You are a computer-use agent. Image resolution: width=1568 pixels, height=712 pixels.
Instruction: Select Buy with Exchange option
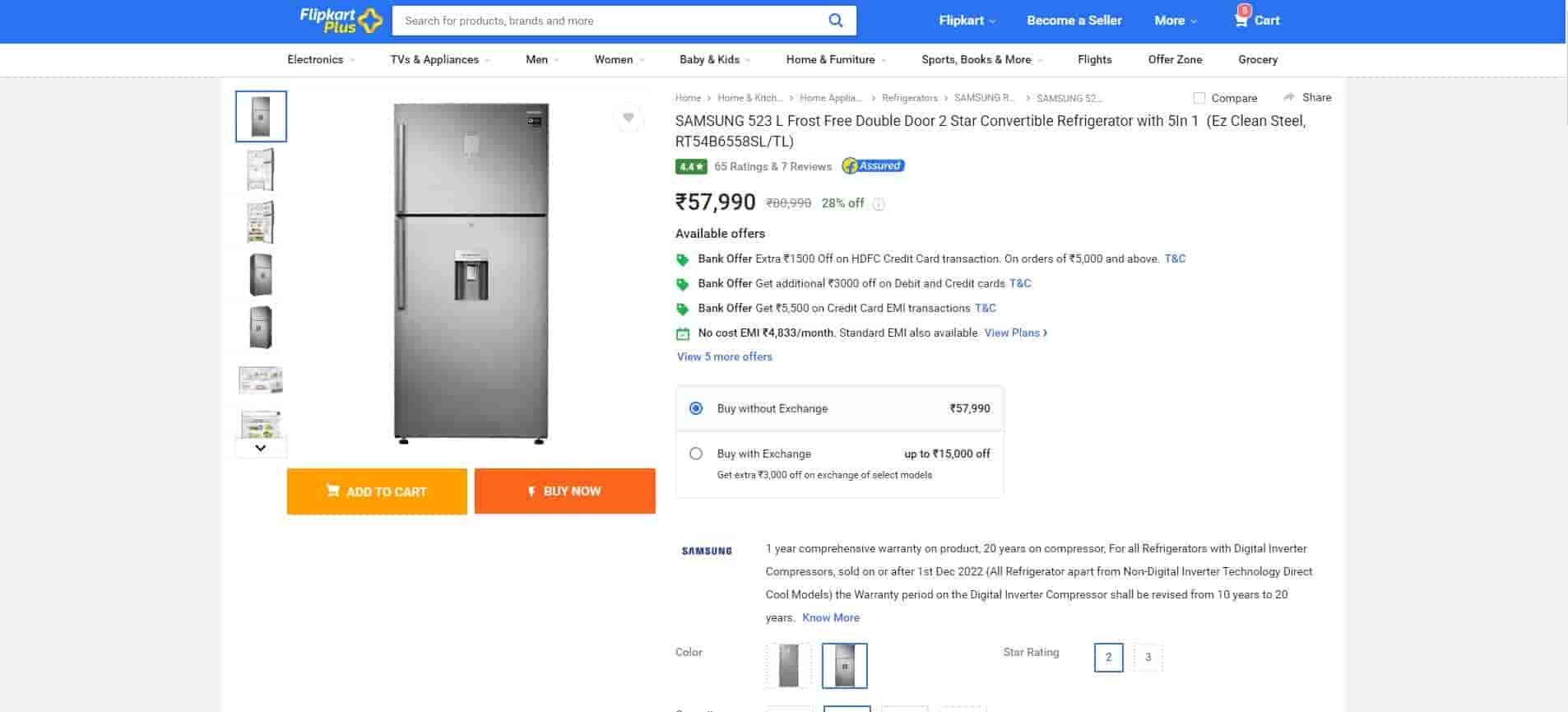point(696,454)
